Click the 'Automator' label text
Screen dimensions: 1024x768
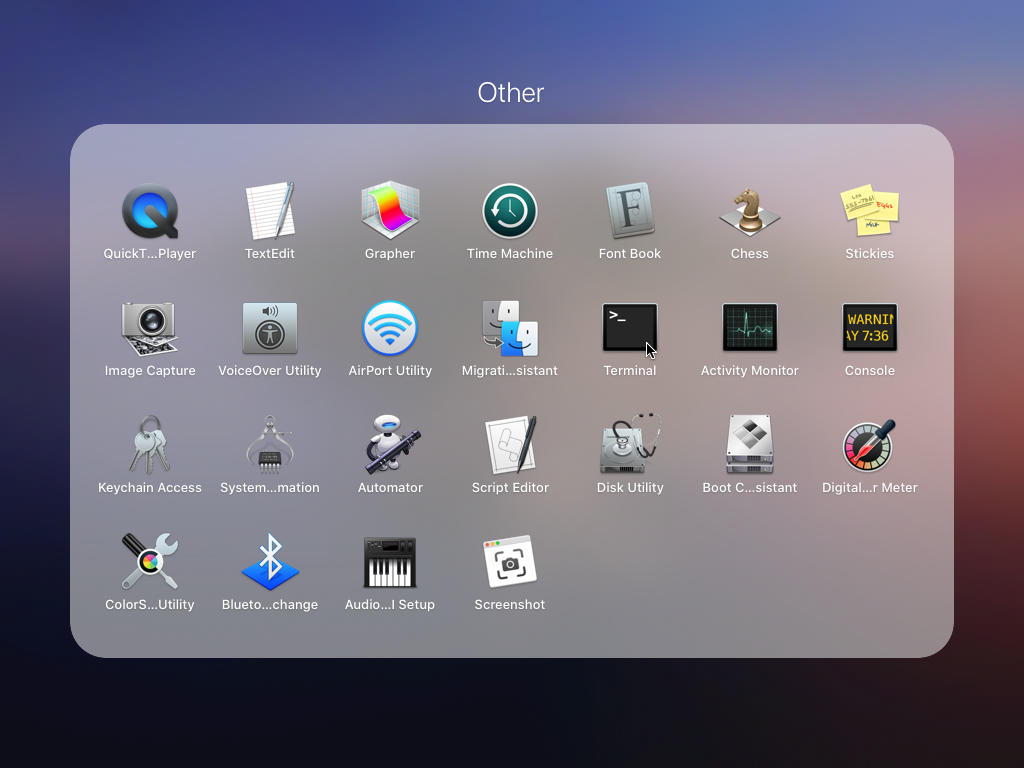click(390, 487)
